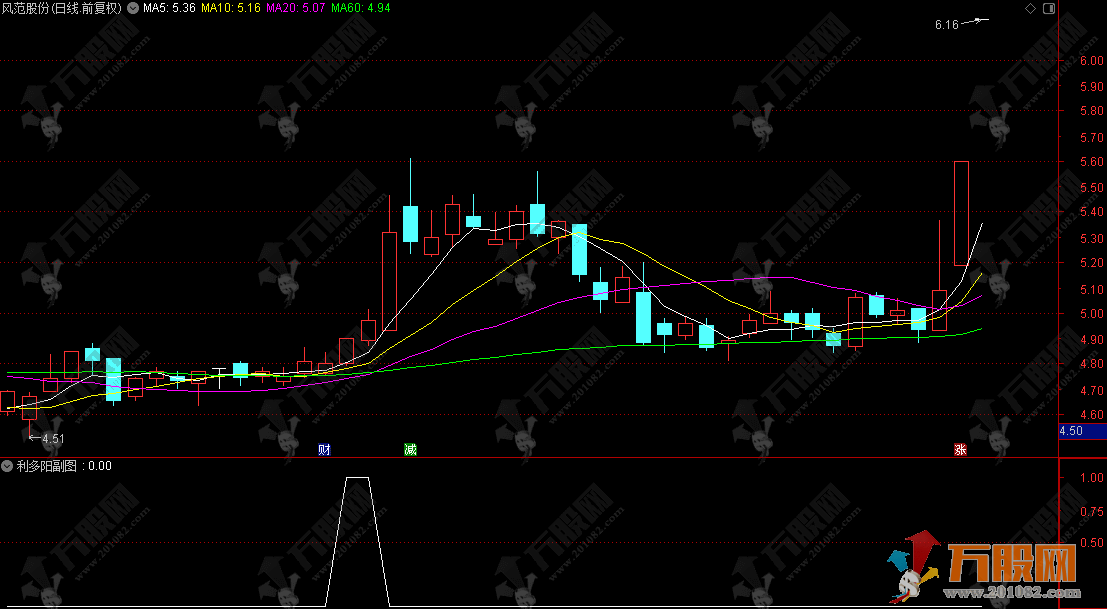Screen dimensions: 1107x609
Task: Expand the 利多阳副图 indicator dropdown arrow
Action: [x=8, y=466]
